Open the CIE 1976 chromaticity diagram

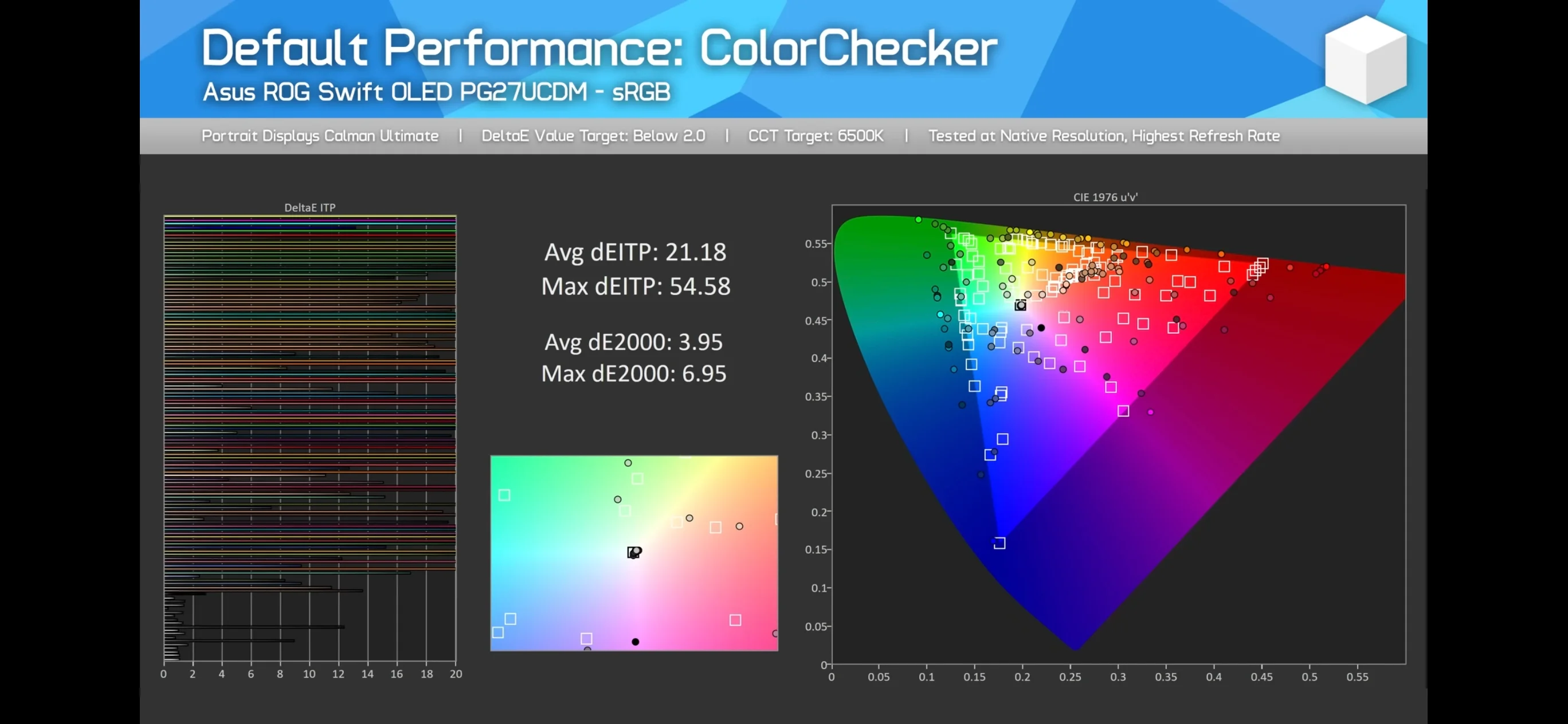tap(1119, 434)
